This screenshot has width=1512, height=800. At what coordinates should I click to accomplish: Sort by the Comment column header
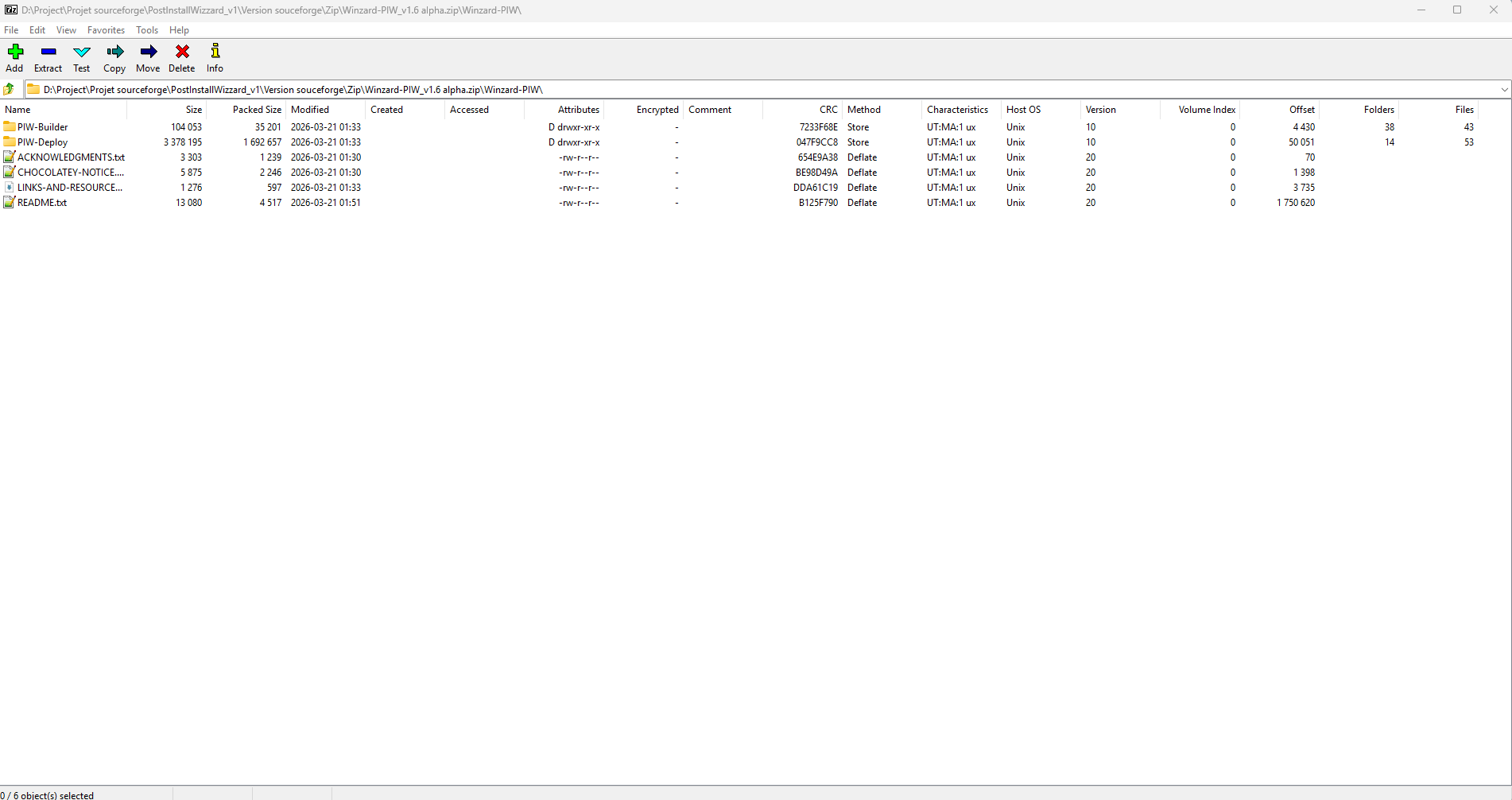[x=723, y=110]
